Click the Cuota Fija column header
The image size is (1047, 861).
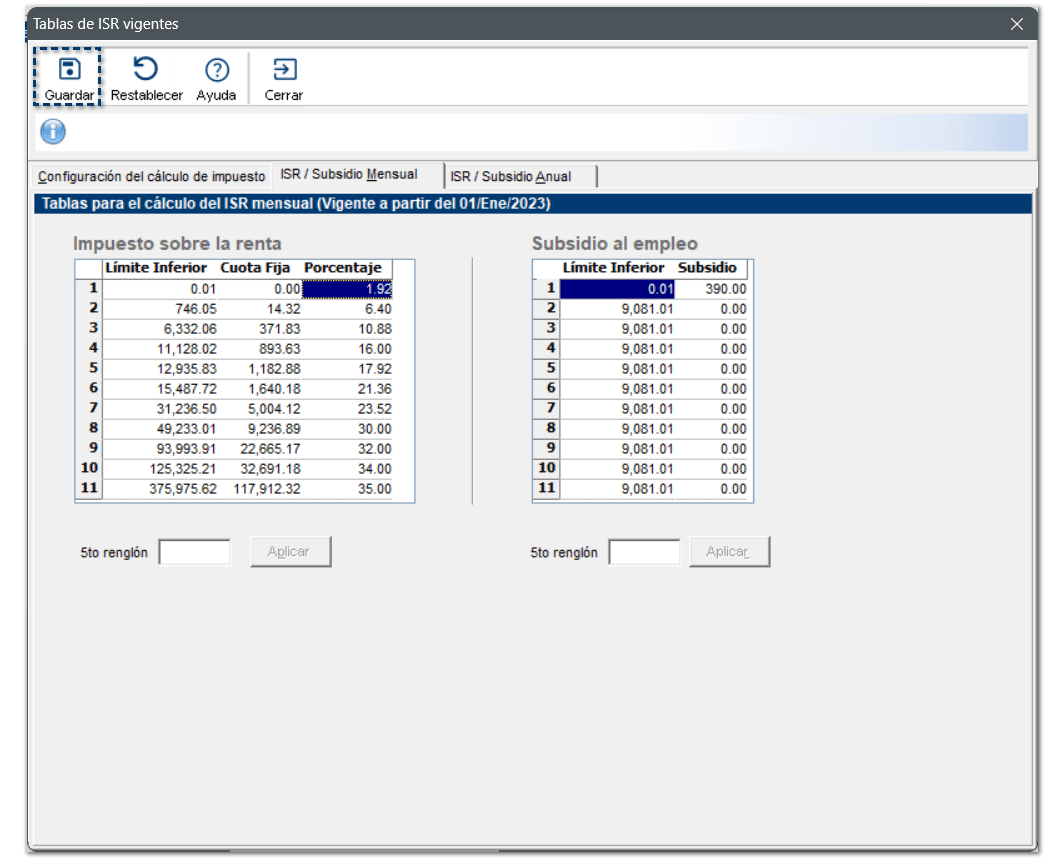255,268
